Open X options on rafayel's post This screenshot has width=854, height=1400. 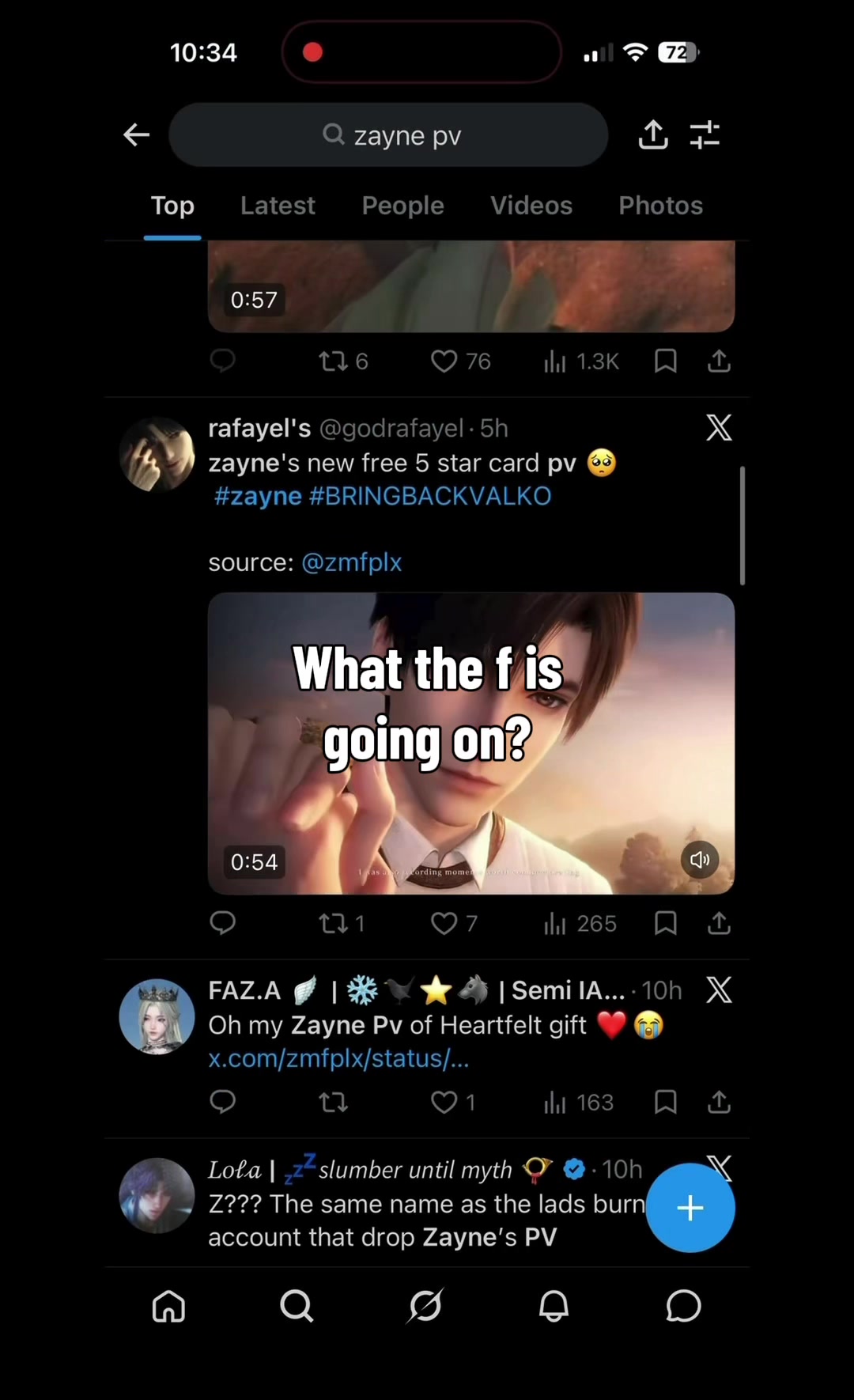[719, 428]
